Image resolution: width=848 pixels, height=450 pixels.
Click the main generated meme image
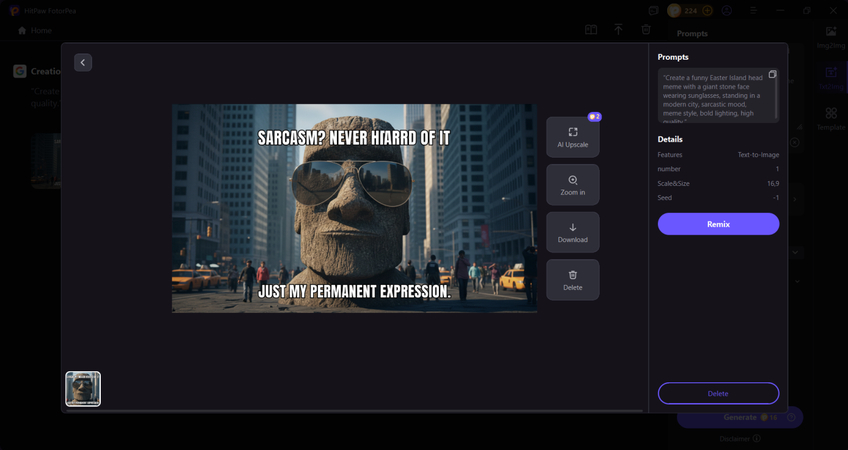point(354,208)
